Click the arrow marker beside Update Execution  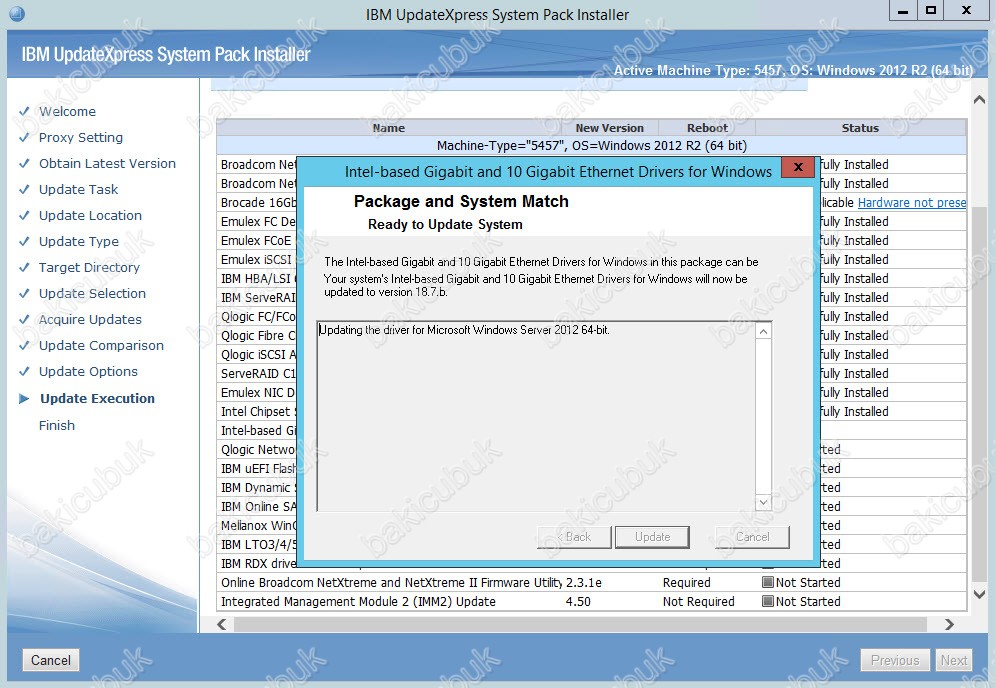coord(24,399)
